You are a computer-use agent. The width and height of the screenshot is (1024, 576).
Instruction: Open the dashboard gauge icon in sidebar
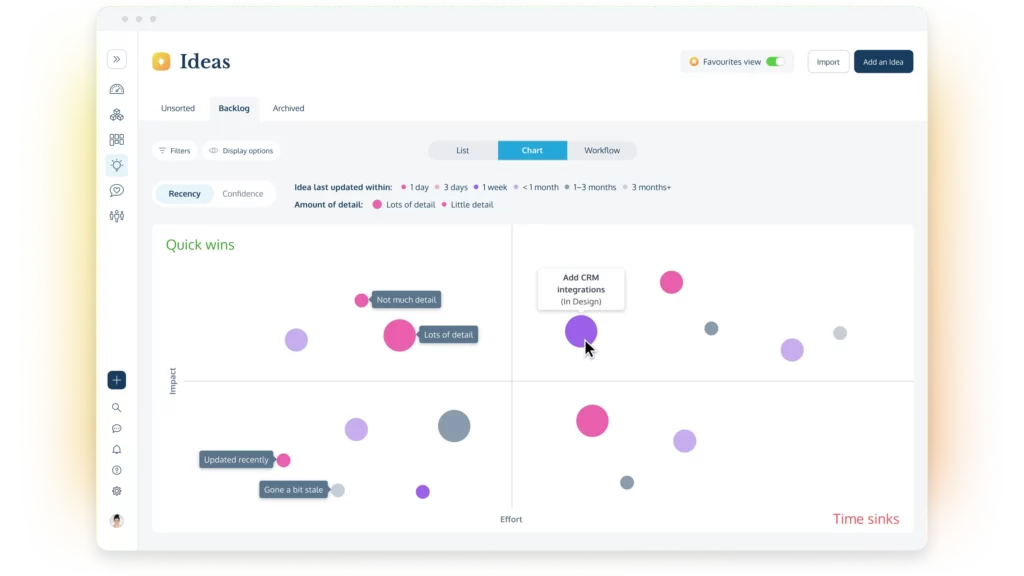coord(117,89)
